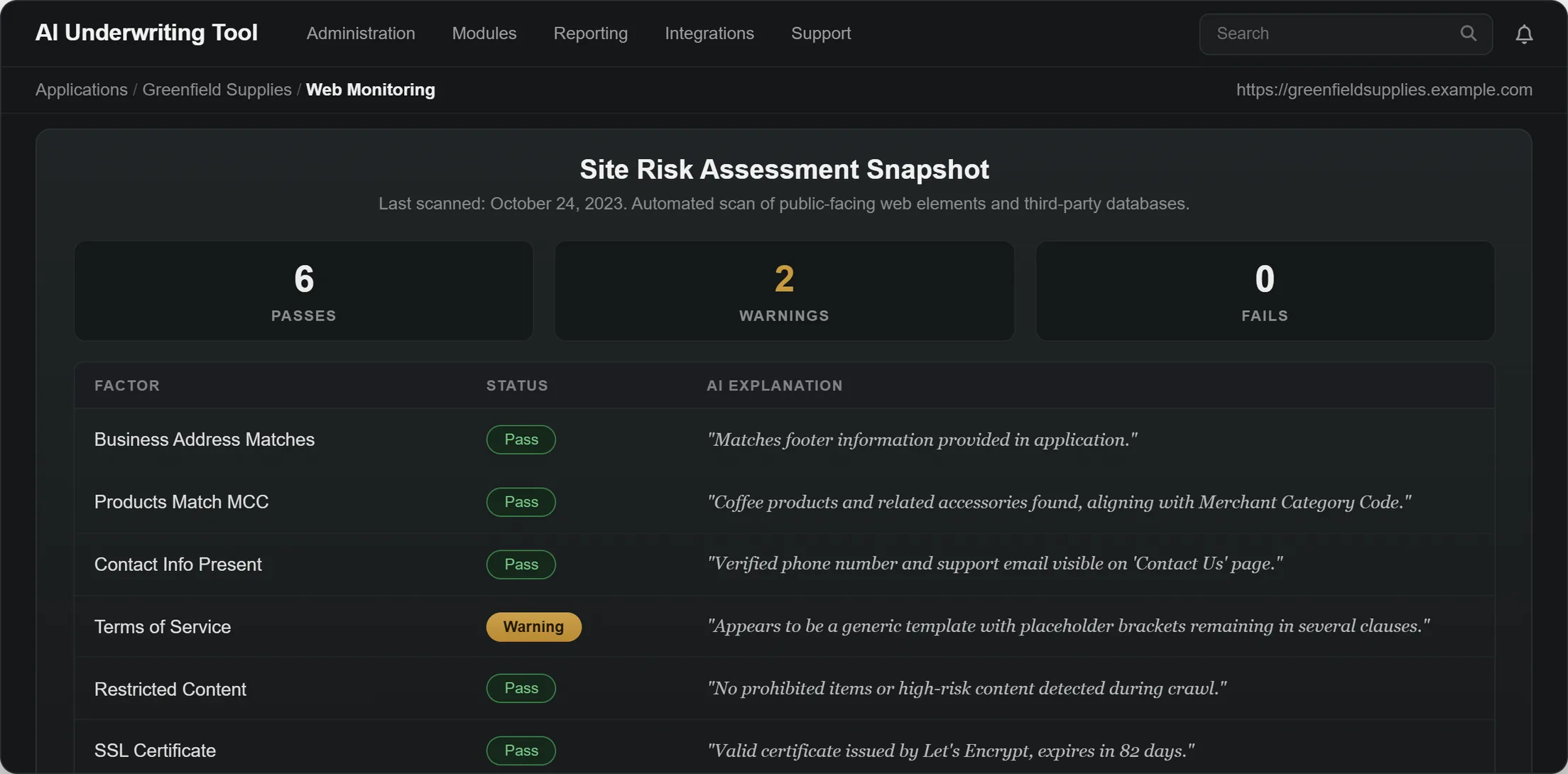Navigate to Applications breadcrumb

(82, 89)
